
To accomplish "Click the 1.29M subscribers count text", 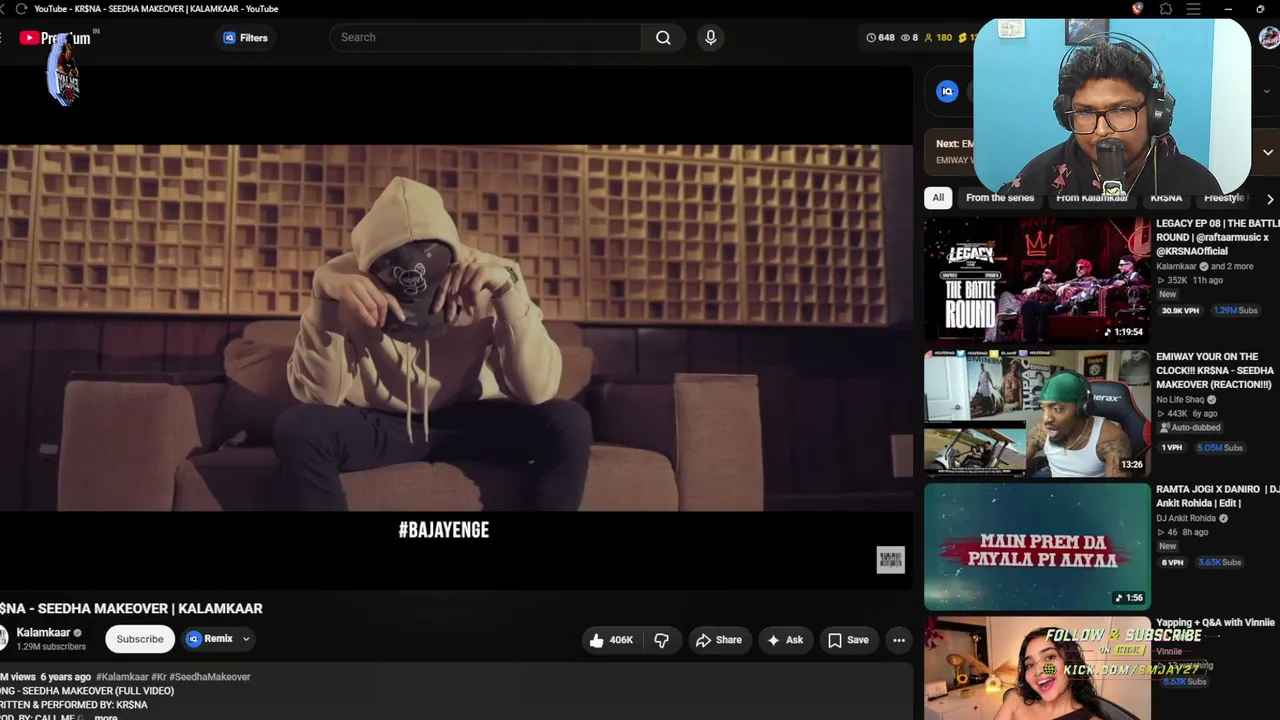I will (x=51, y=647).
